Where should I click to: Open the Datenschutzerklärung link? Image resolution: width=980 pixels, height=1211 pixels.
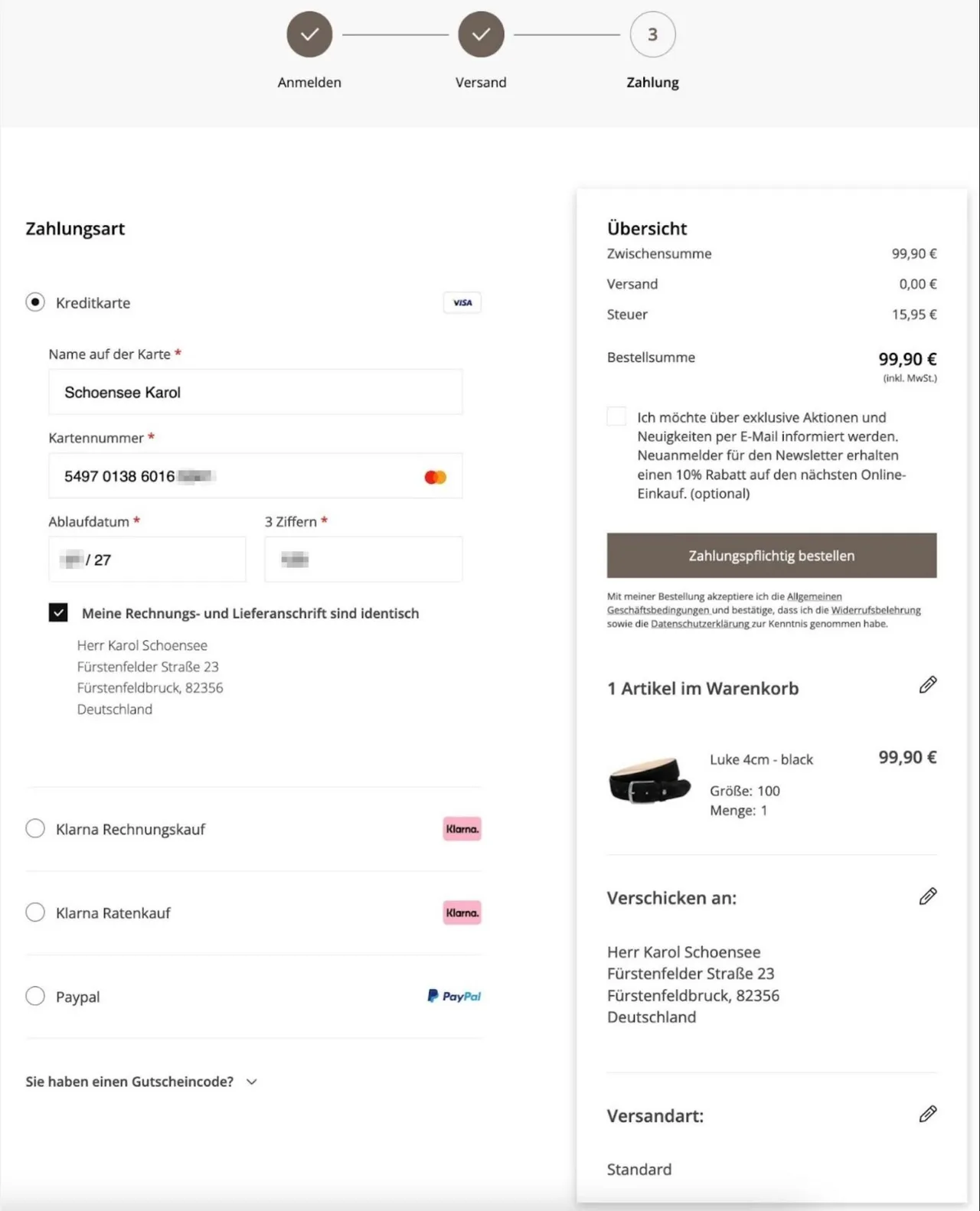click(700, 624)
